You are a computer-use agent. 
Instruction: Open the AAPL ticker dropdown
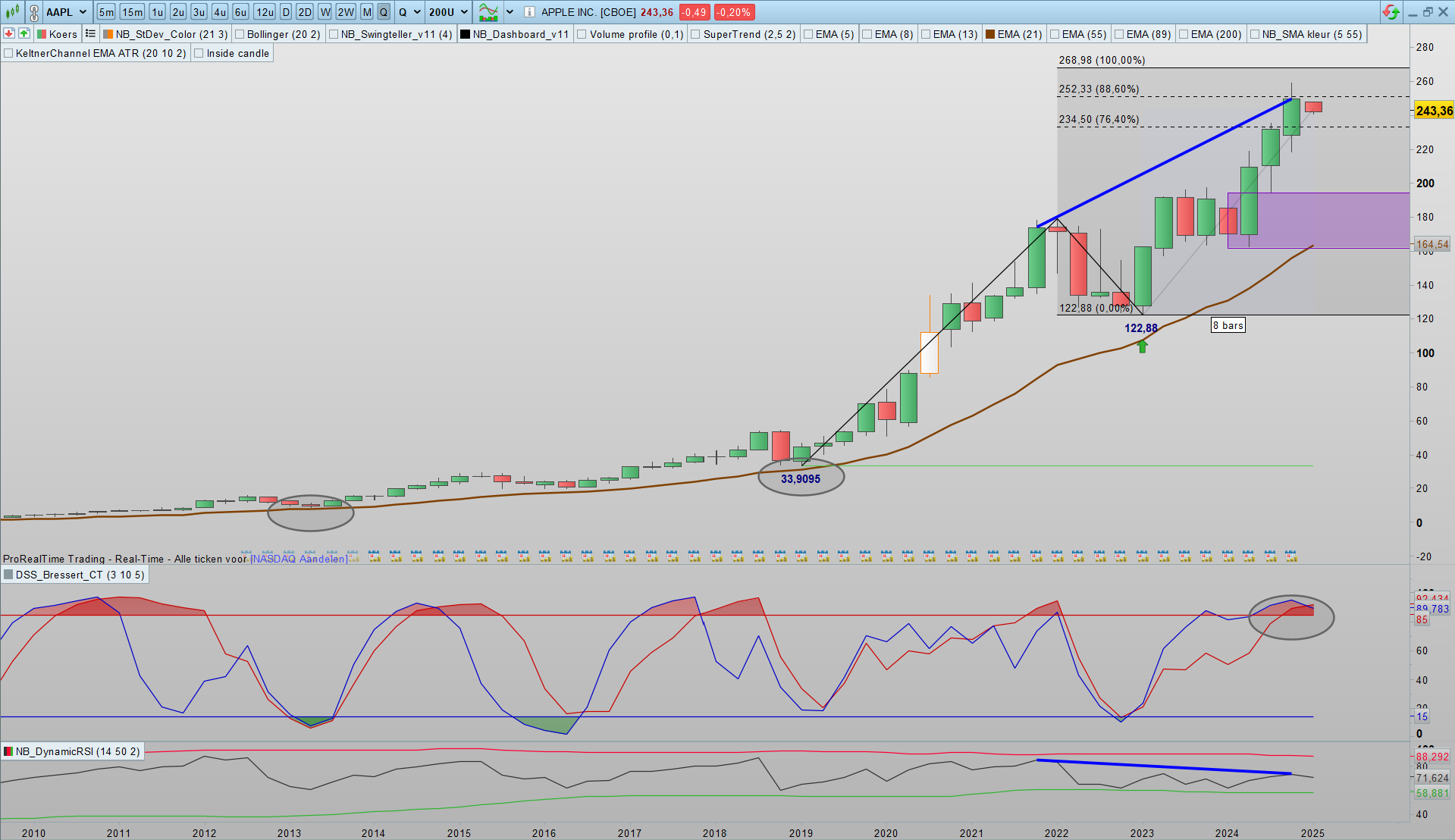click(x=66, y=12)
